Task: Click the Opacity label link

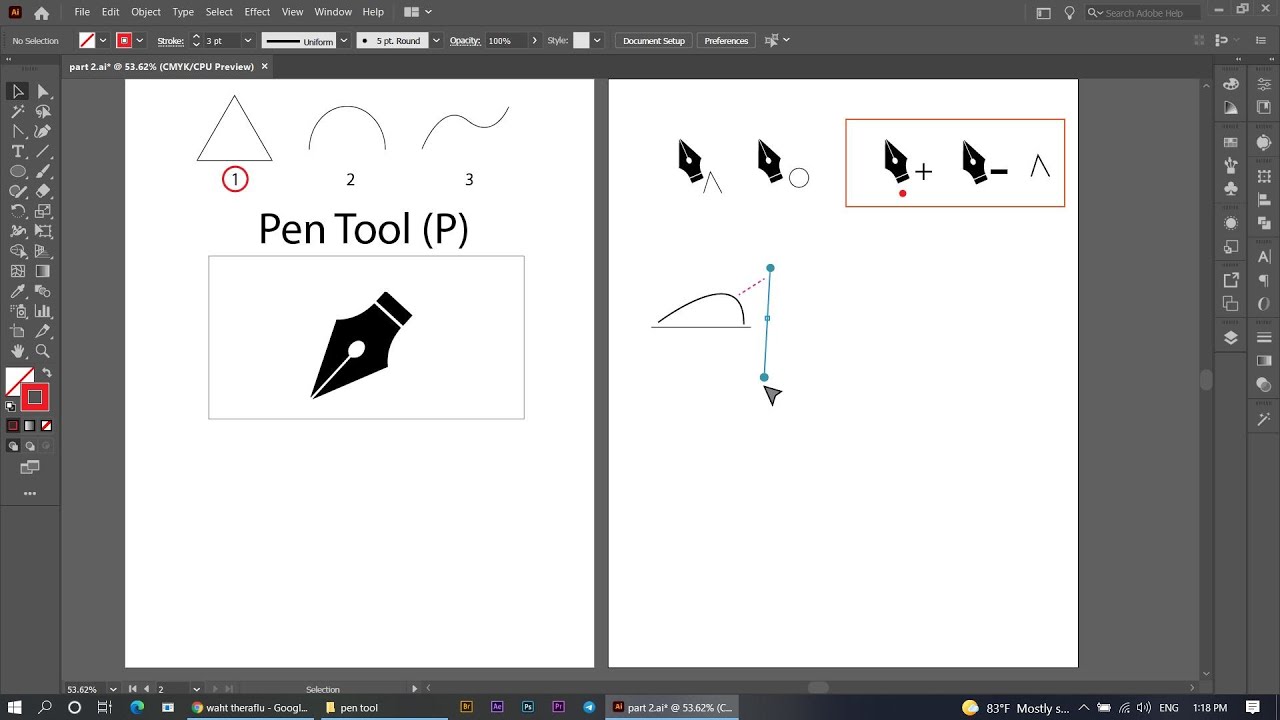Action: 465,41
